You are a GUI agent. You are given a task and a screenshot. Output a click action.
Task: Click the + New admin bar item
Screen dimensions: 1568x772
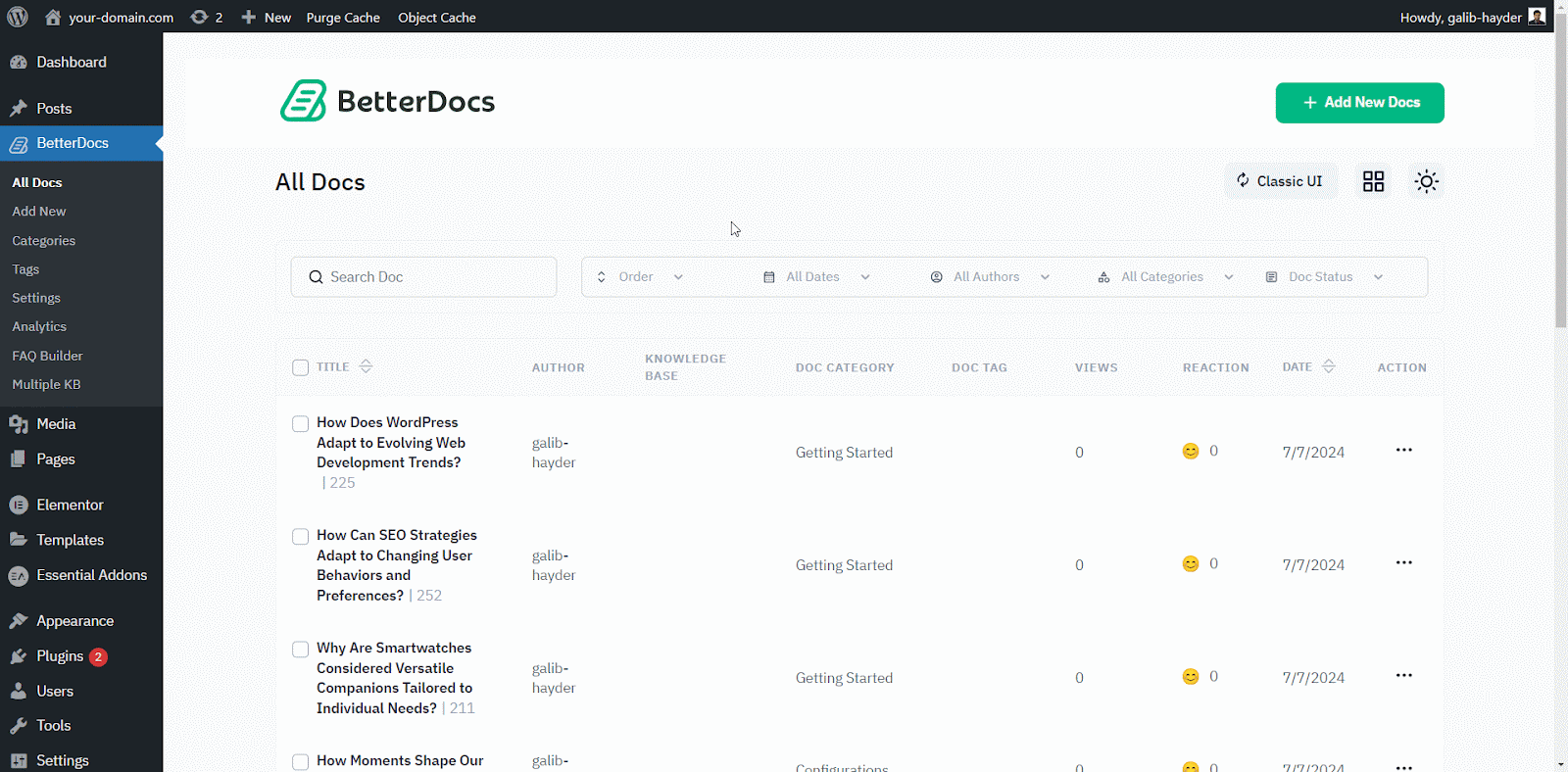(266, 18)
